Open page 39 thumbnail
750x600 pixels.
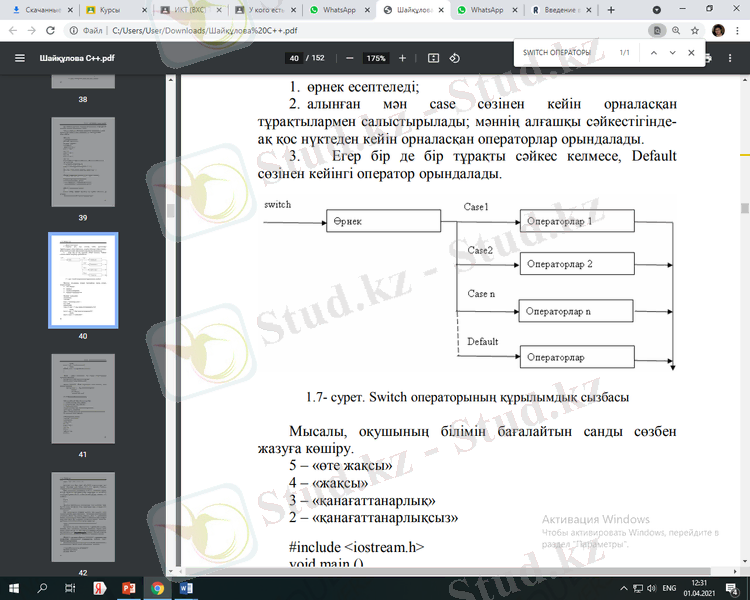[83, 162]
